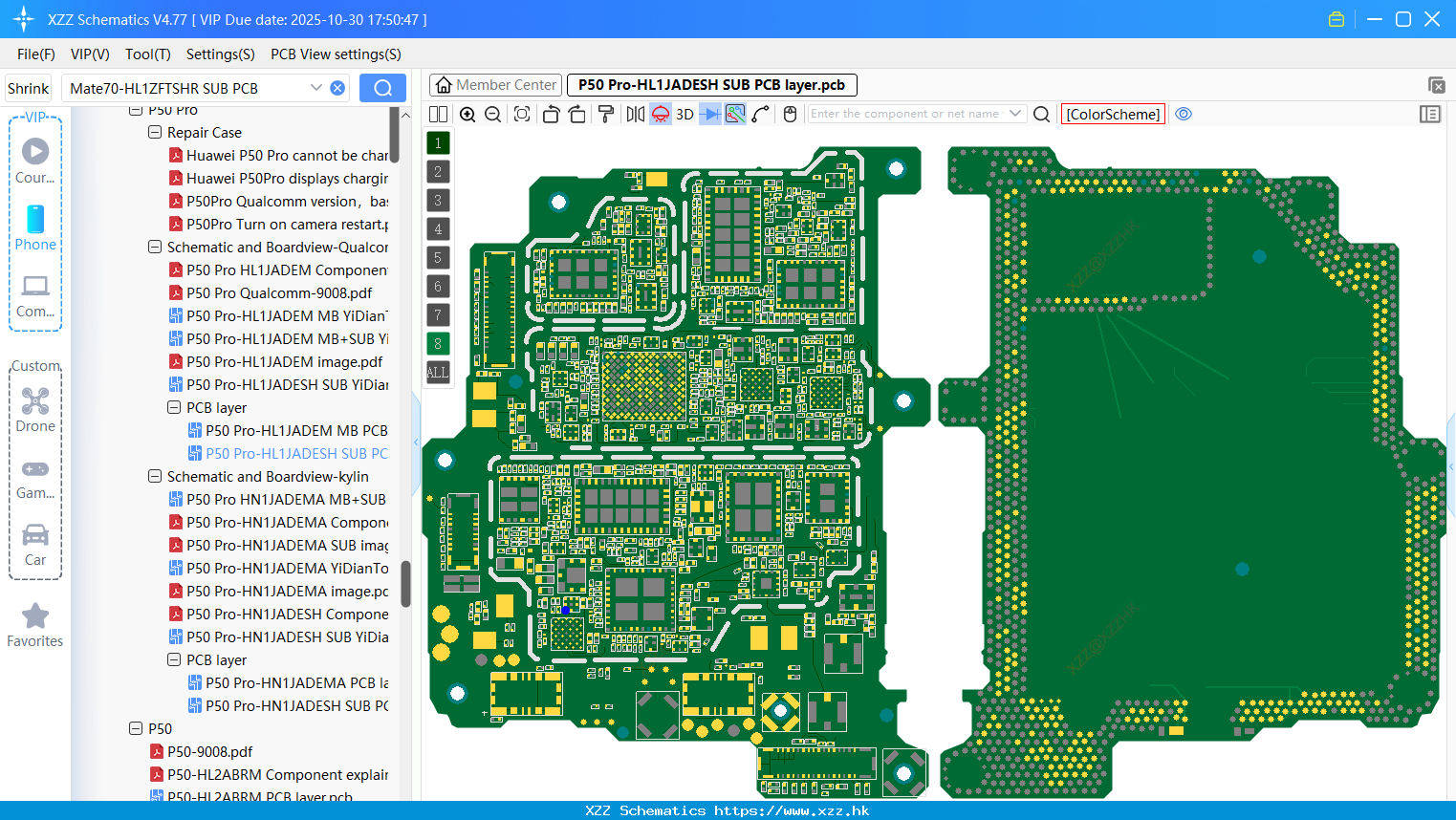Open Huawei P50 Pro cannot be charged PDF
Screen dimensions: 1456x820
(x=278, y=155)
